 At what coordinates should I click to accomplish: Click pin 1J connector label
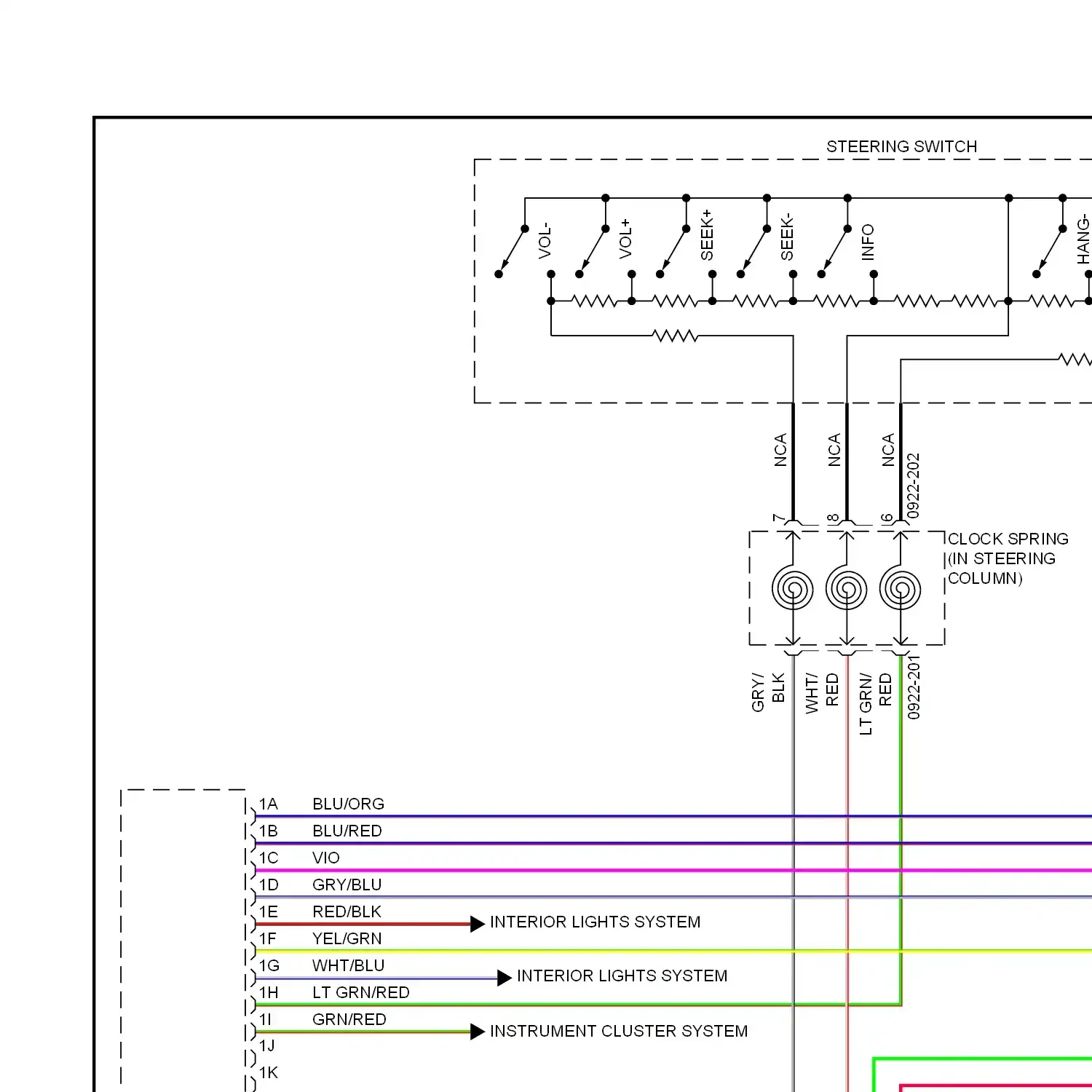tap(267, 1045)
